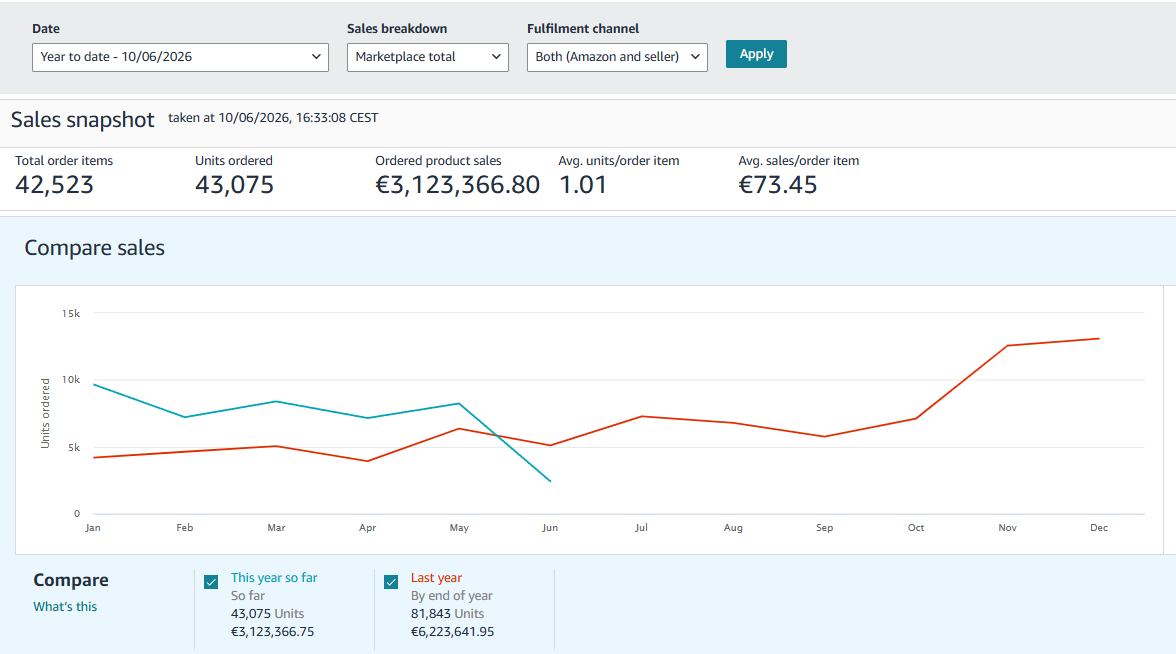
Task: Open the Date range dropdown
Action: point(180,57)
